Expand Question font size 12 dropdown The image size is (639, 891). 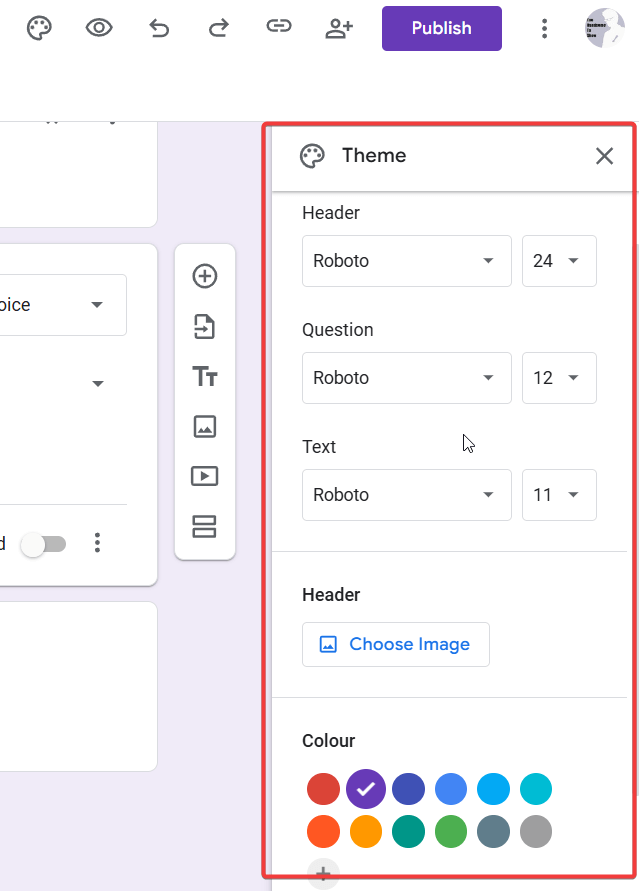pyautogui.click(x=558, y=378)
